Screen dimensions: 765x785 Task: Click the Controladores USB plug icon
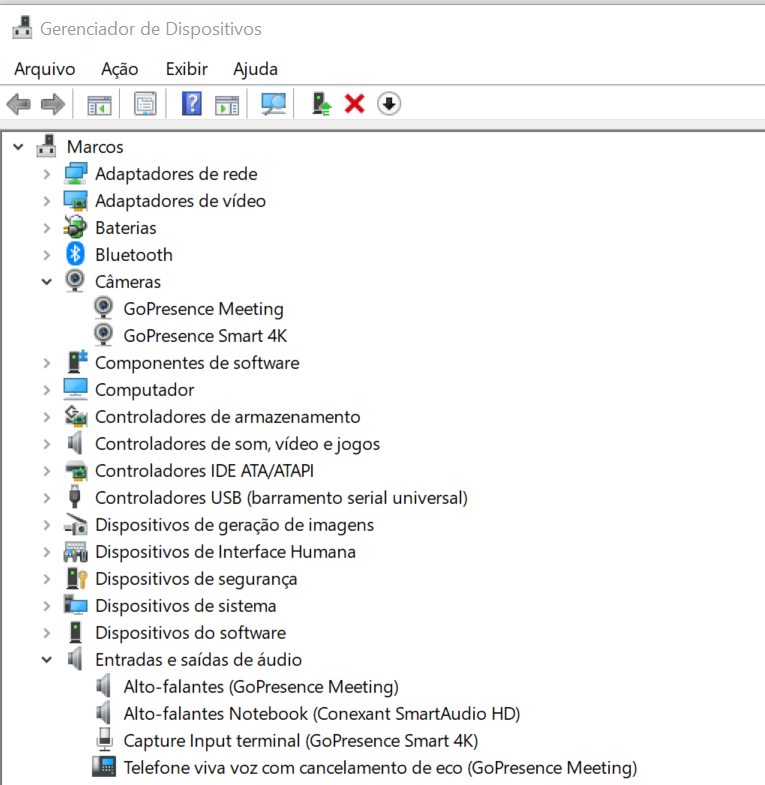pos(75,497)
